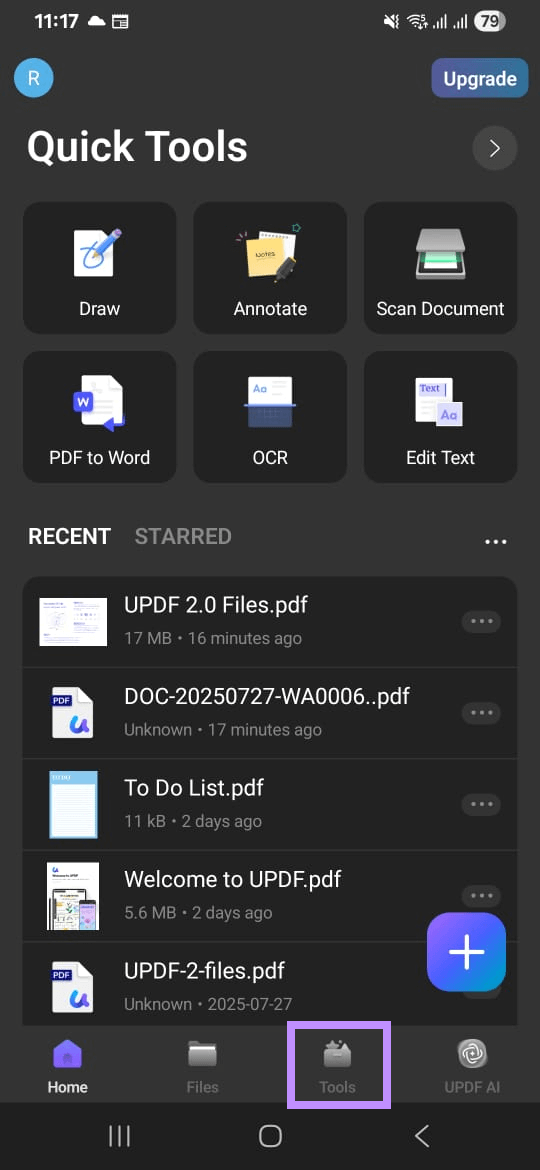Open DOC-20250727-WA0006..pdf

(270, 713)
